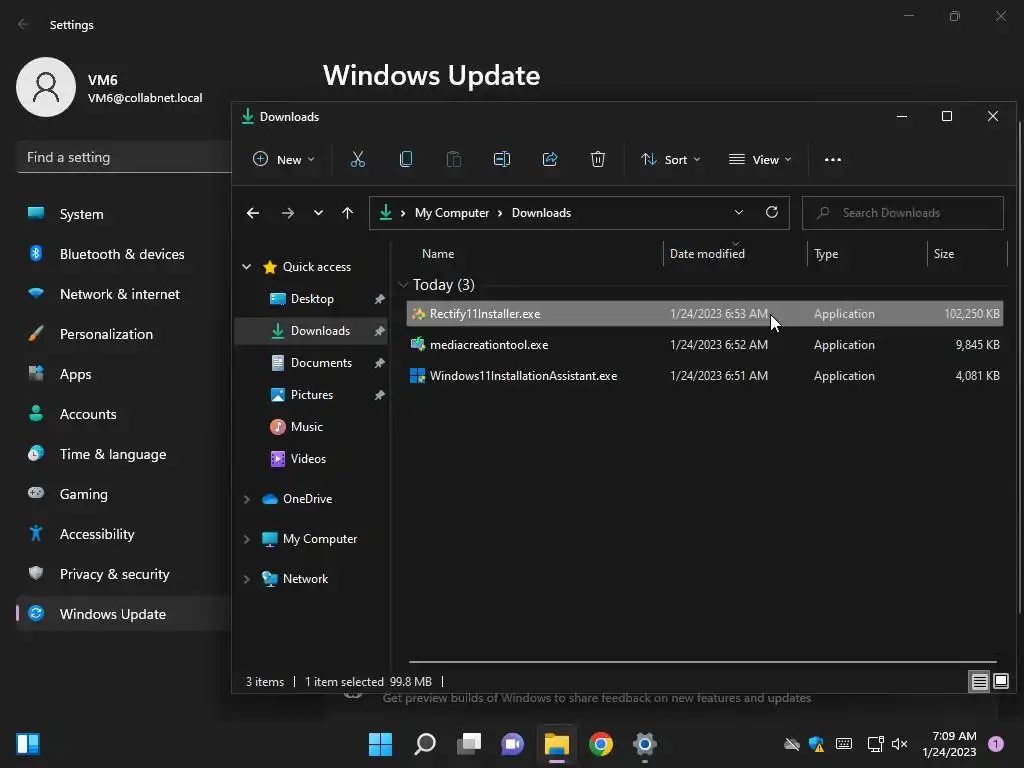Image resolution: width=1024 pixels, height=768 pixels.
Task: Click the Delete trash icon
Action: pyautogui.click(x=598, y=159)
